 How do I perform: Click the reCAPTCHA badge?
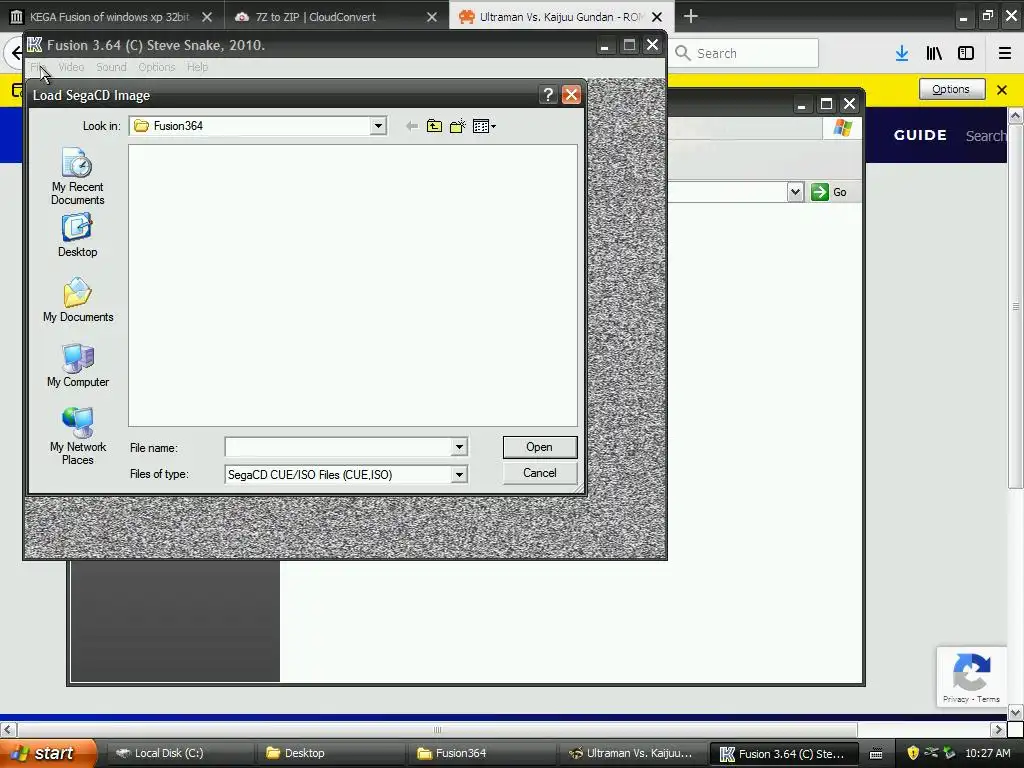pyautogui.click(x=971, y=675)
